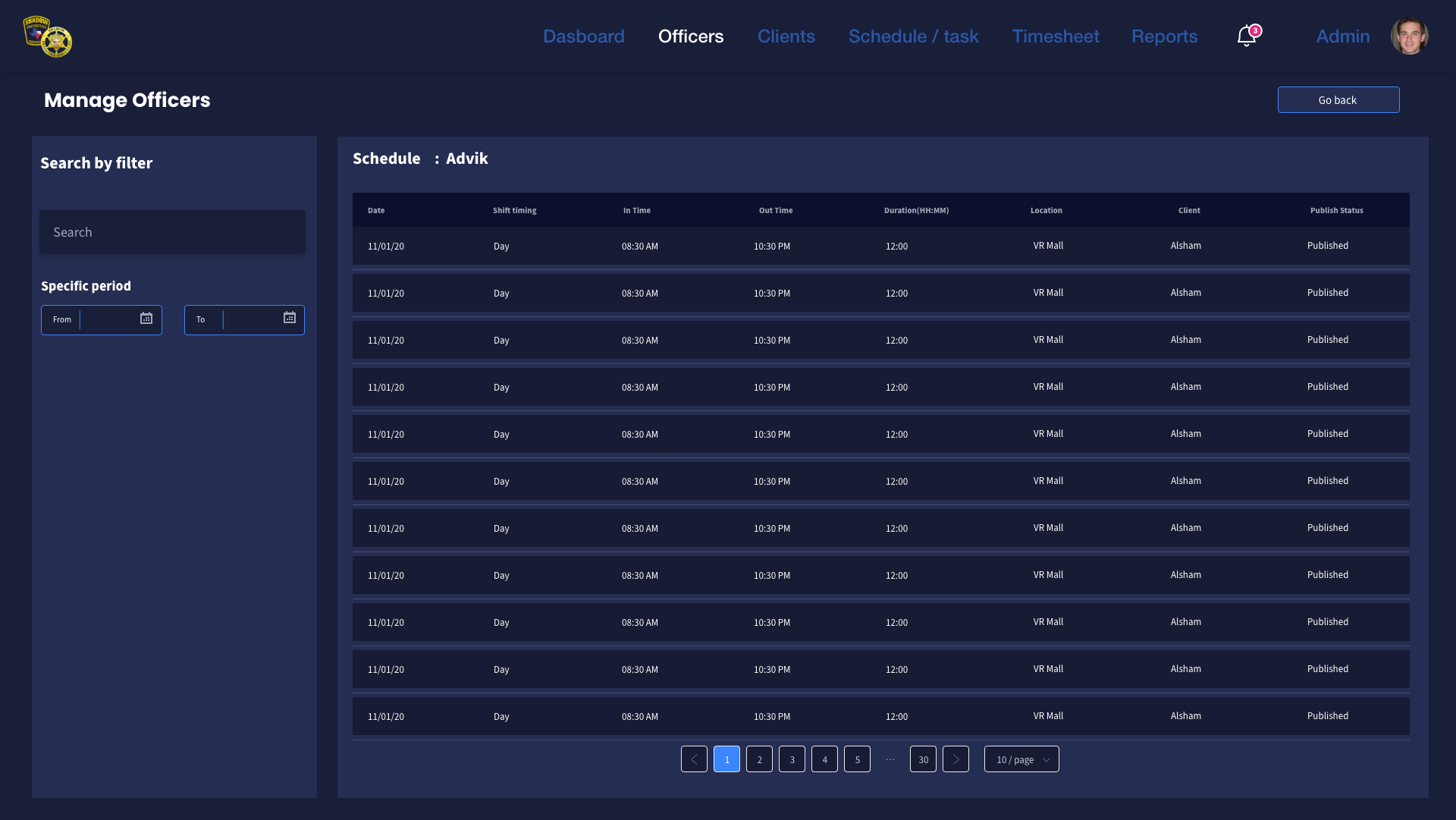Focus the Search input field
The width and height of the screenshot is (1456, 820).
(173, 232)
